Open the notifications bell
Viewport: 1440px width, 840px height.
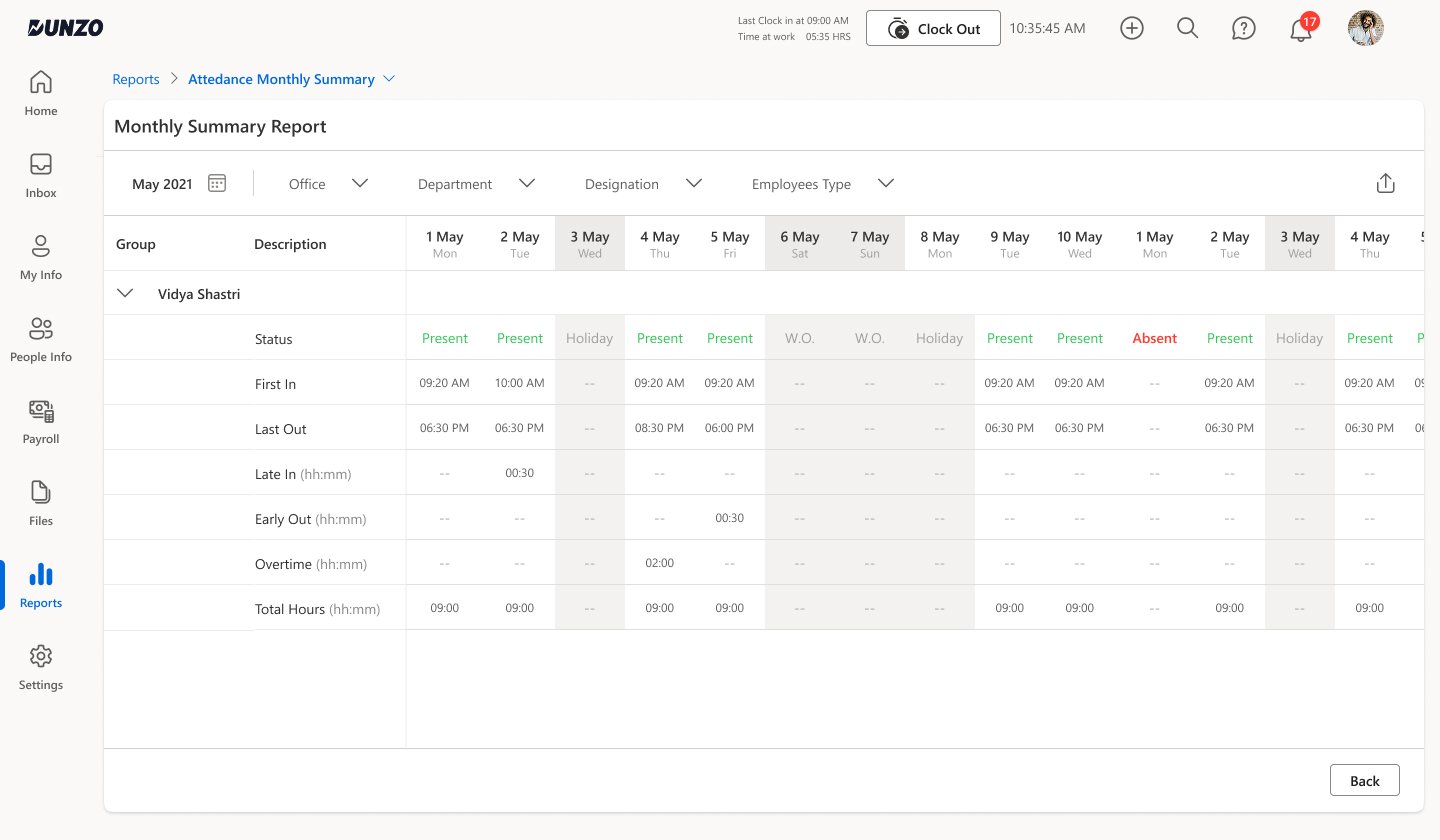point(1300,30)
